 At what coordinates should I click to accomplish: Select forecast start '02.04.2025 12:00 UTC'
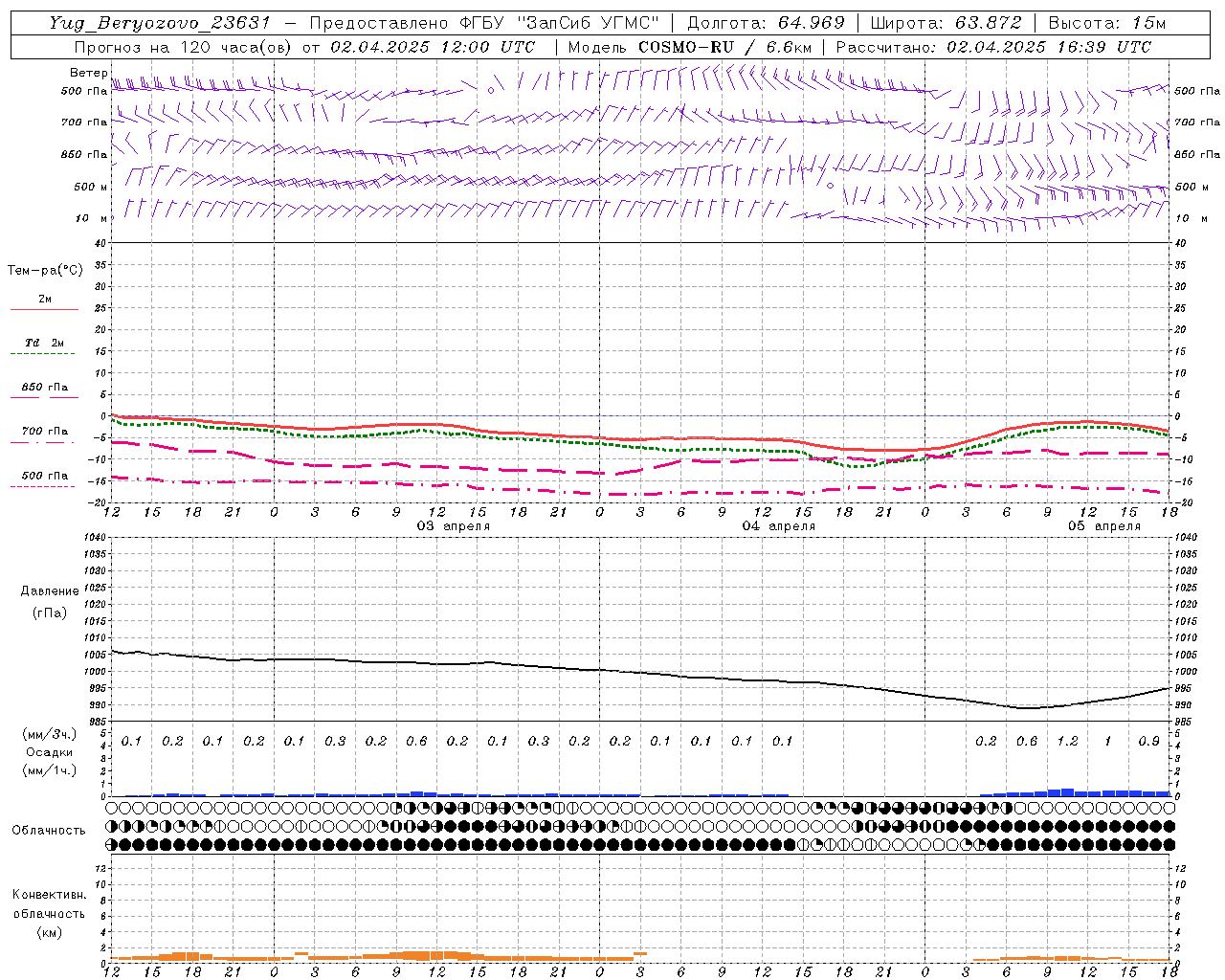click(x=433, y=47)
